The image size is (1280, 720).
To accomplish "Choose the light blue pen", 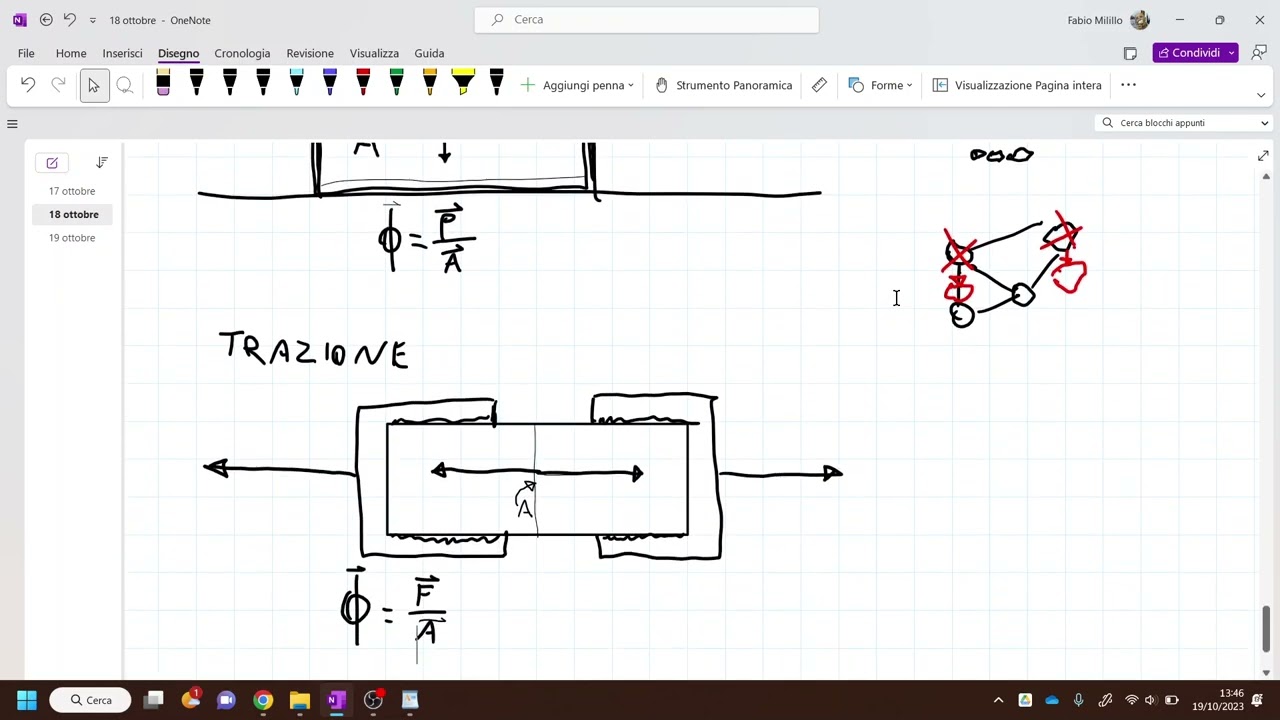I will pyautogui.click(x=296, y=83).
